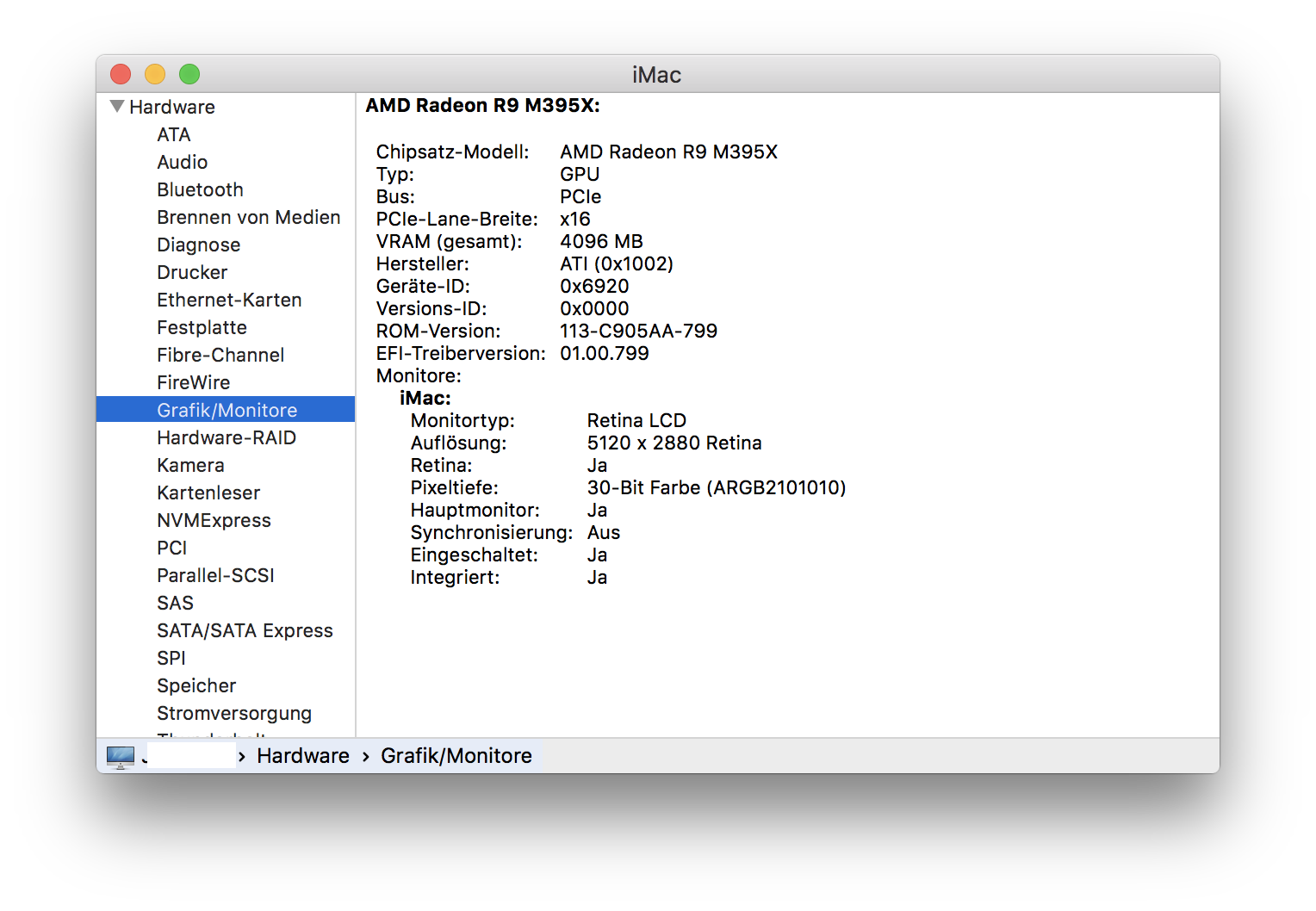Click the 5120 x 2880 Retina resolution

click(x=674, y=443)
